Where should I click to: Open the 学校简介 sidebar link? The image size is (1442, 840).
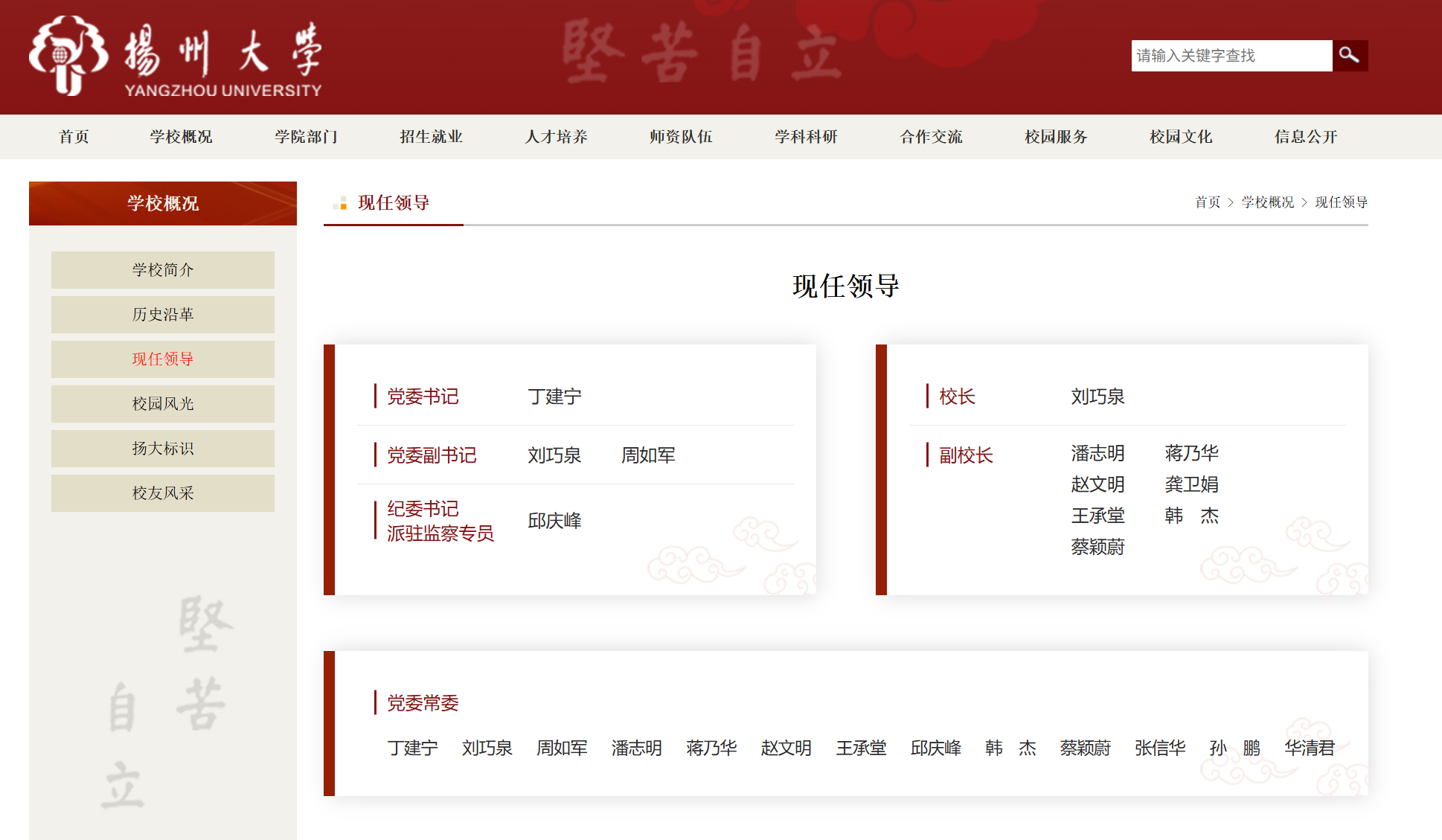162,270
